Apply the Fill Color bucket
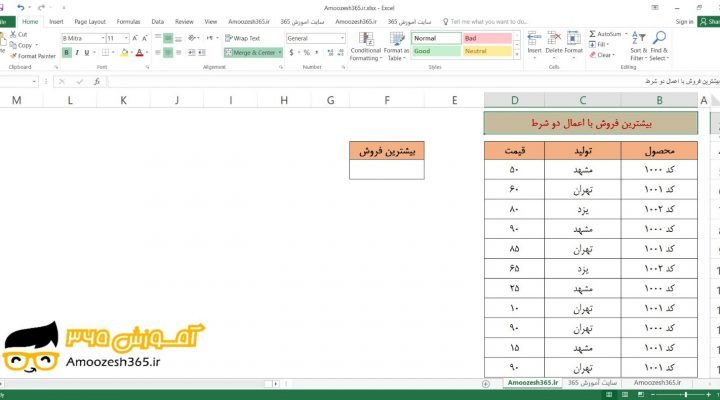 [x=124, y=53]
